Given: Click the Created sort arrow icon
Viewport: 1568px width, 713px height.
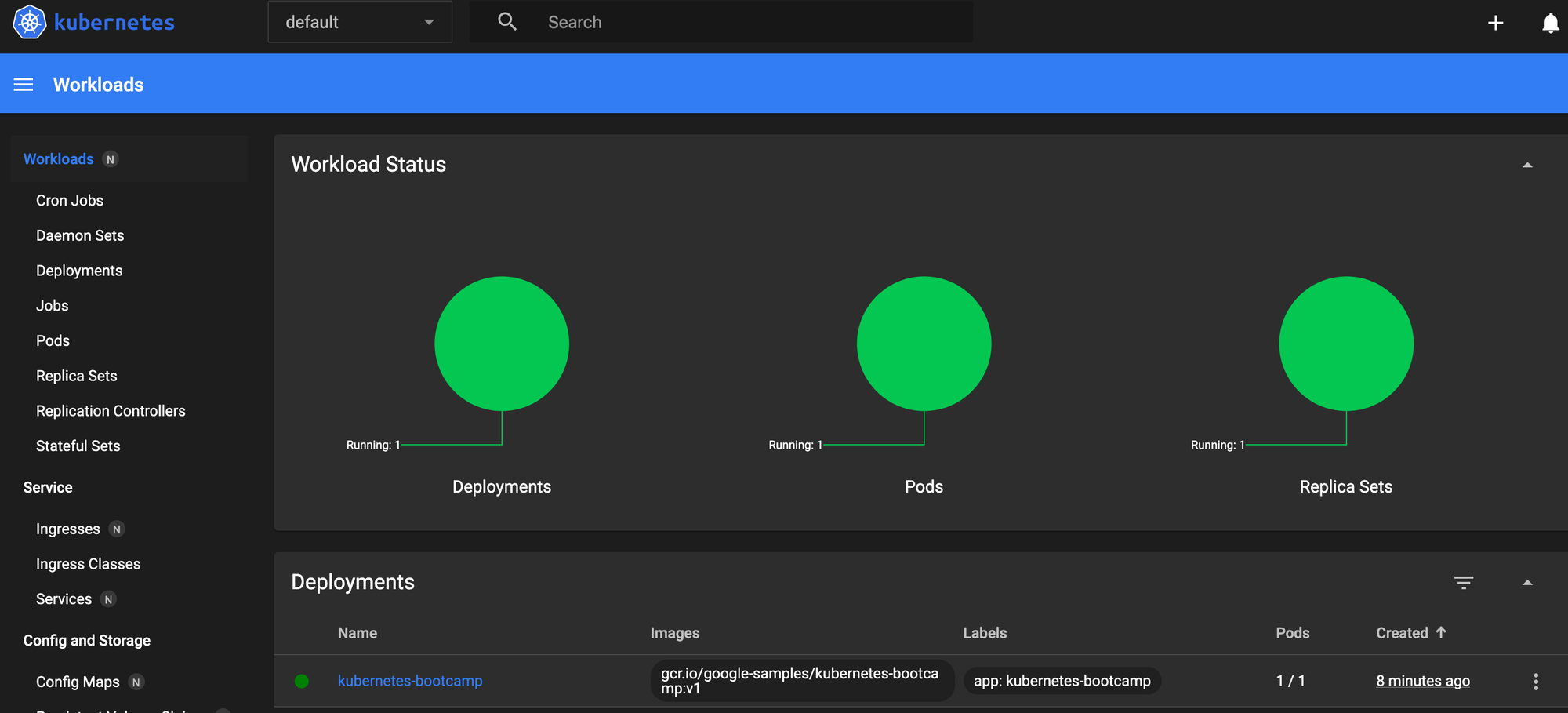Looking at the screenshot, I should point(1441,632).
